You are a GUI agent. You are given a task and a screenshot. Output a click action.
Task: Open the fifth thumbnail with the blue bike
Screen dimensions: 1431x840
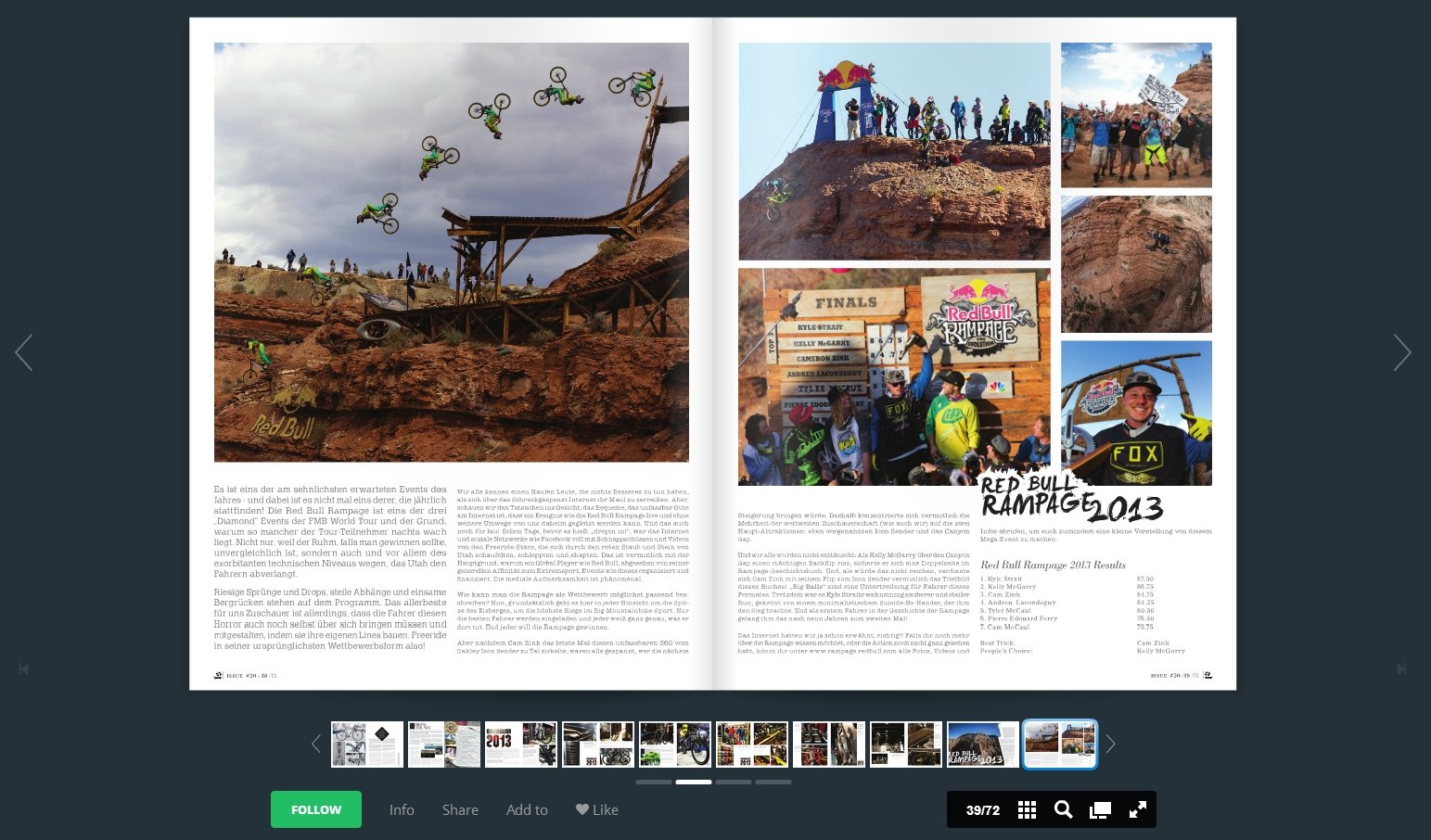tap(675, 744)
